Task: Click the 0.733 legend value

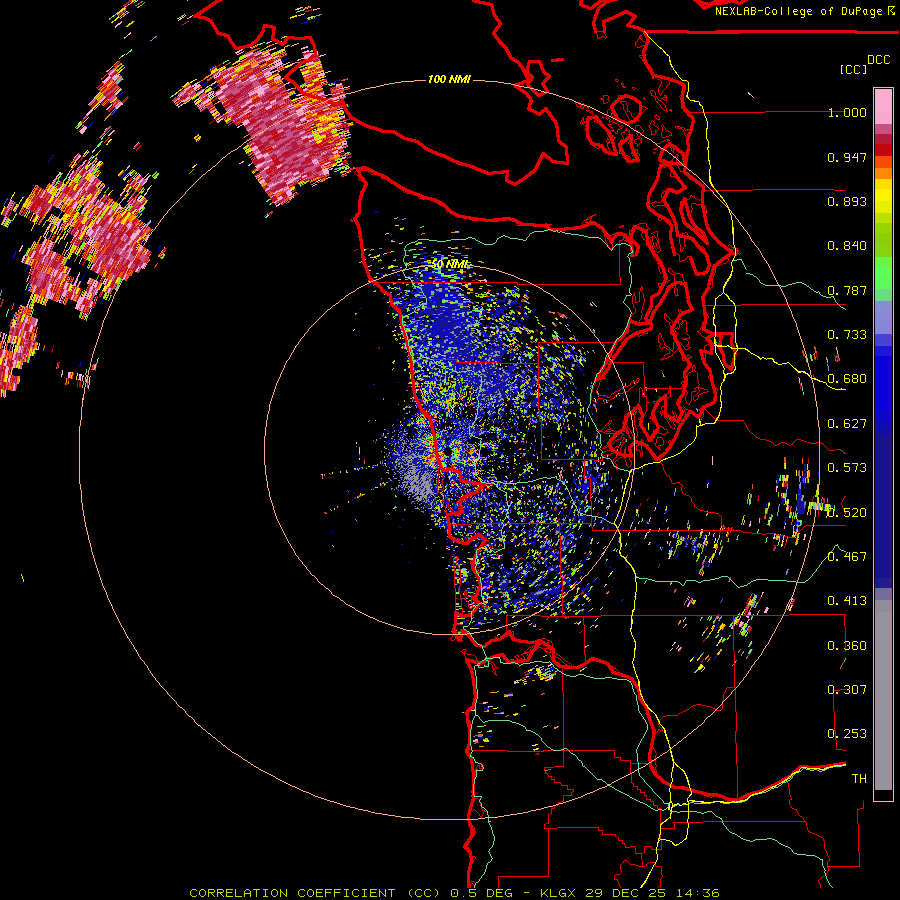Action: (847, 335)
